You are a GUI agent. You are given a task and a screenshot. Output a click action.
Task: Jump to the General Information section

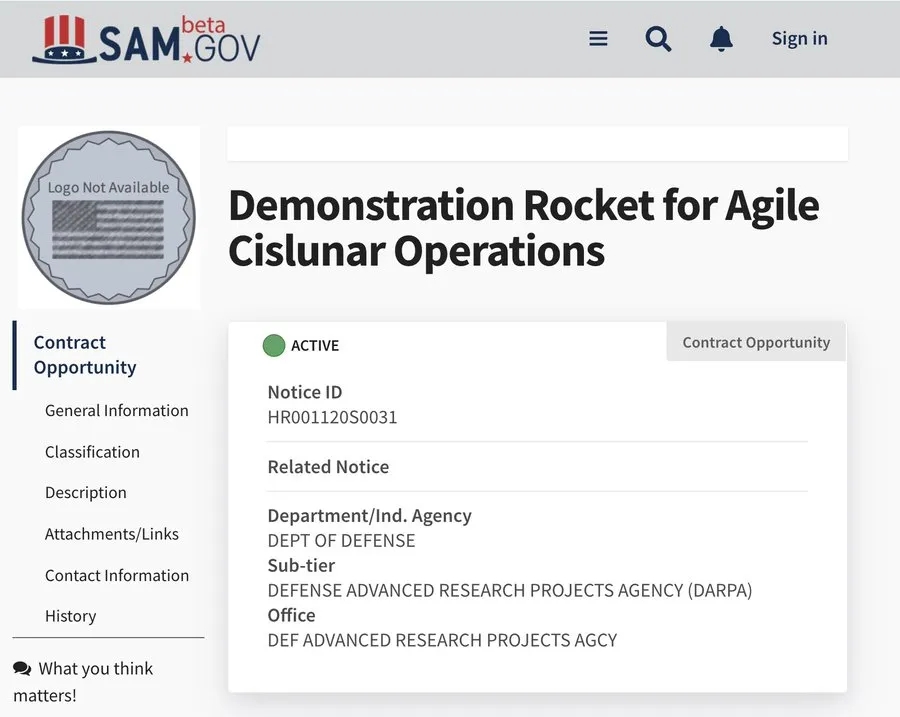[116, 411]
